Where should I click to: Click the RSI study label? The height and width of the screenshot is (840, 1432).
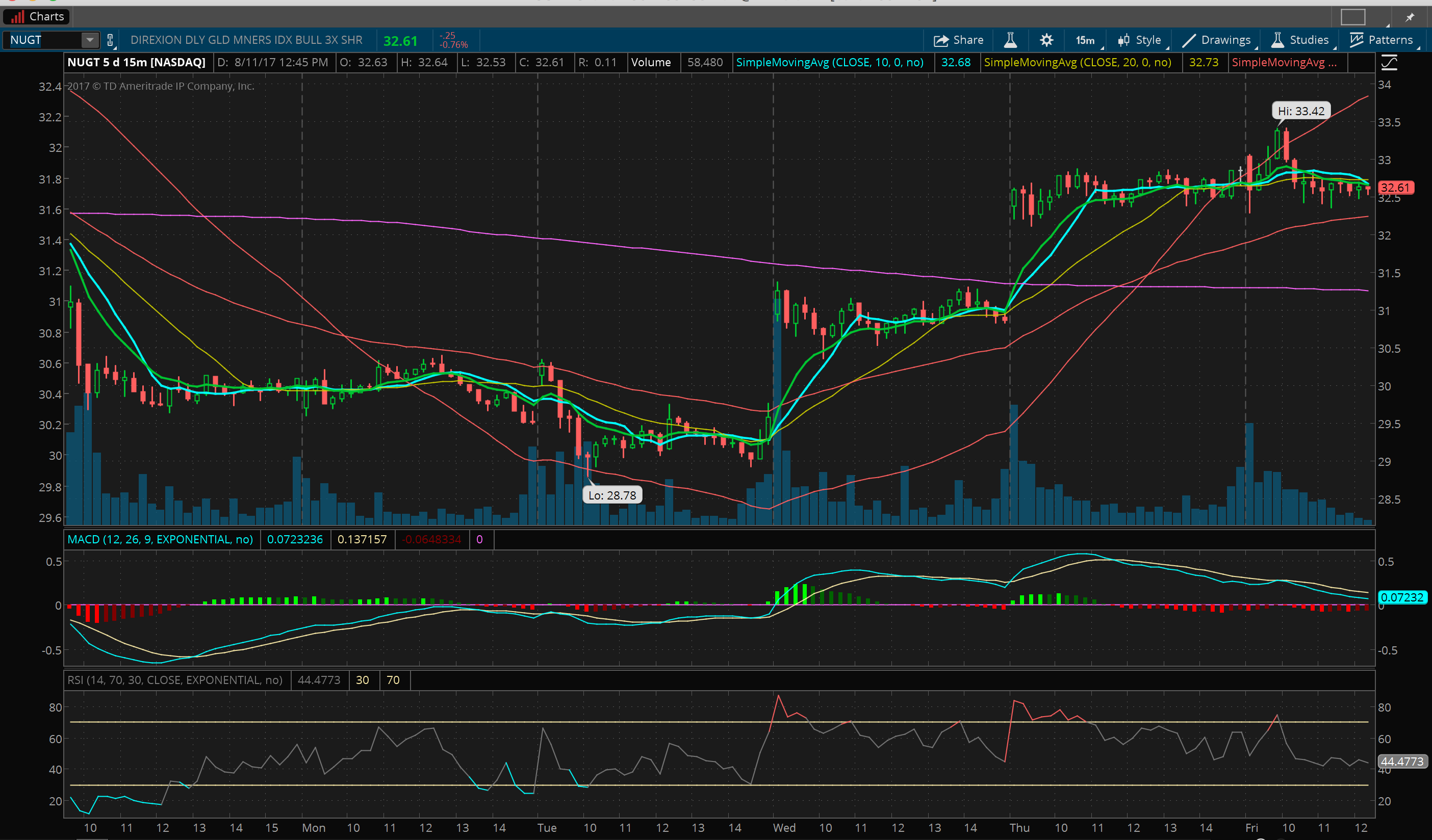[174, 680]
